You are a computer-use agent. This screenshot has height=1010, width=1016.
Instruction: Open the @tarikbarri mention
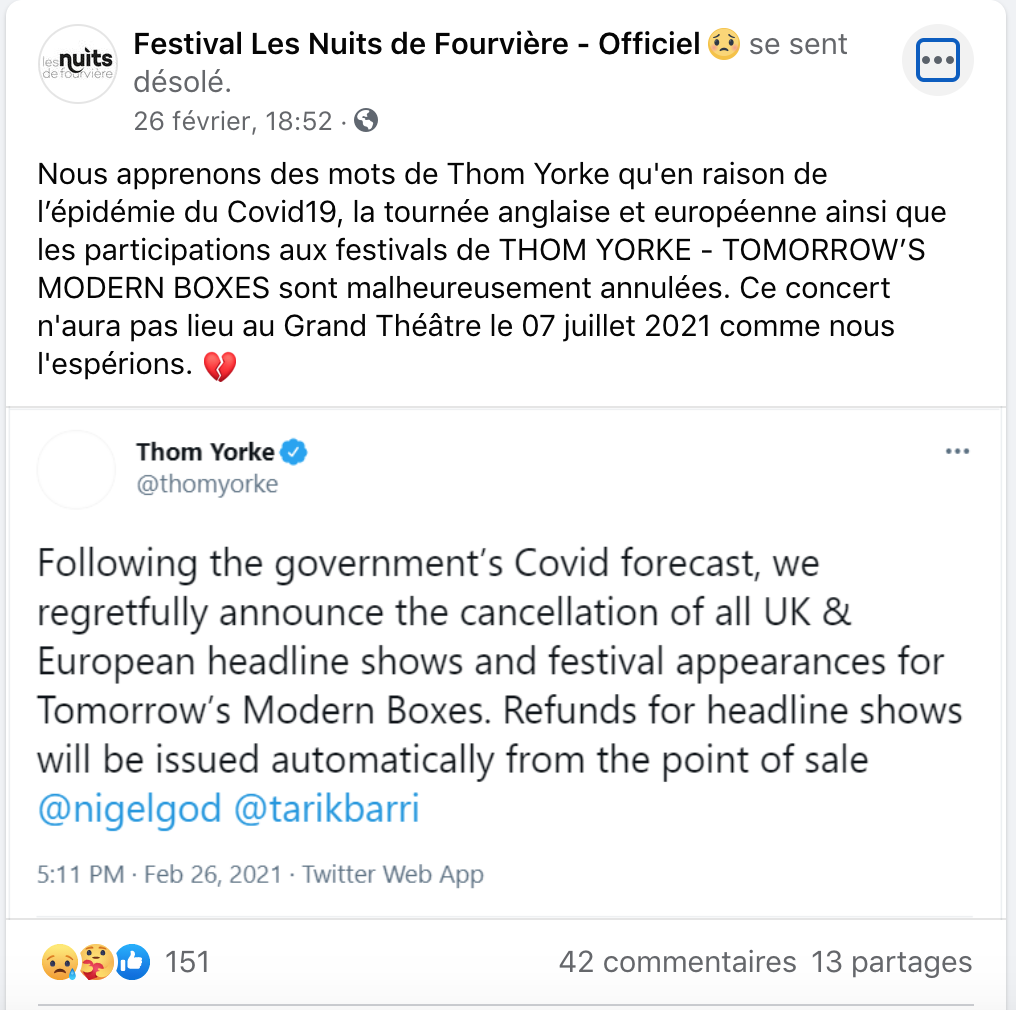coord(326,809)
